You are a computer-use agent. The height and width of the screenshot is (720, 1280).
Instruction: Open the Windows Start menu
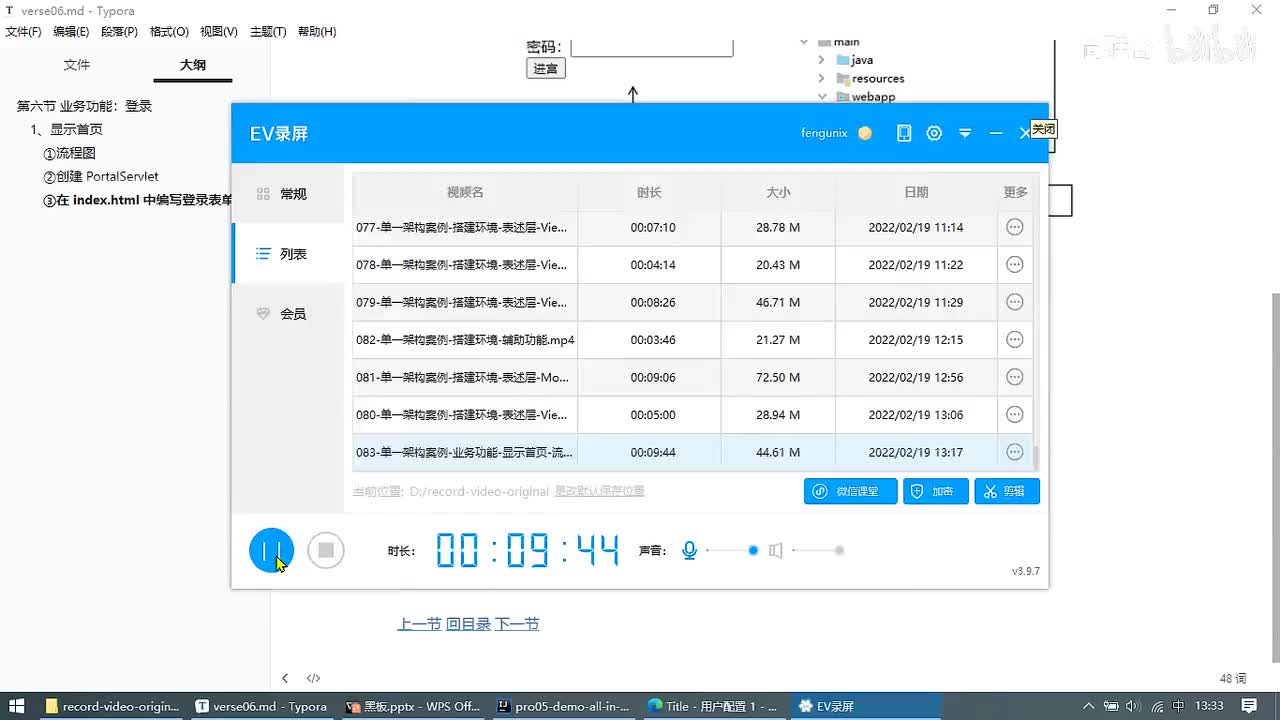pyautogui.click(x=17, y=706)
